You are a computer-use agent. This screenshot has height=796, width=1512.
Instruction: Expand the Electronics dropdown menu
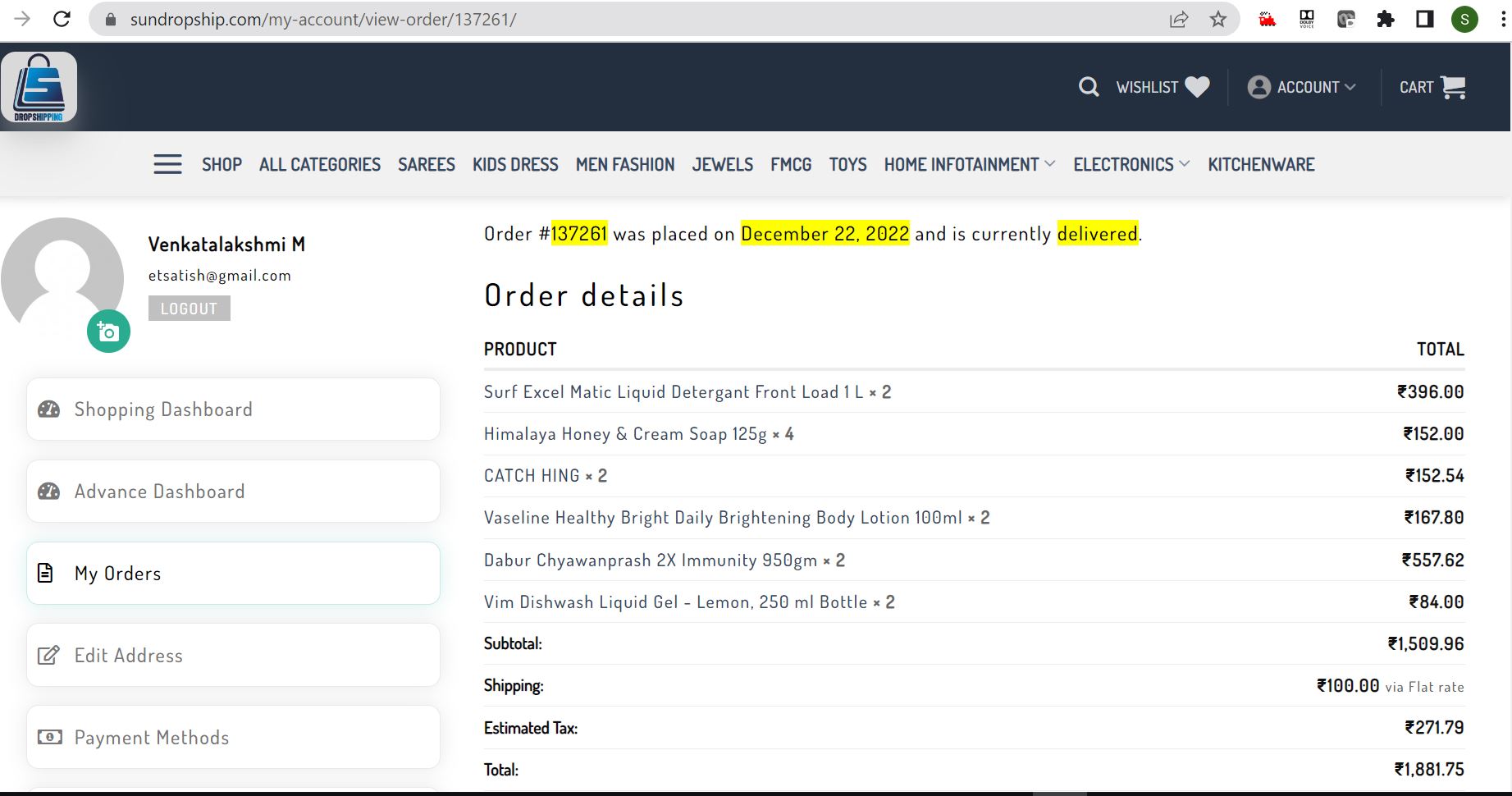pyautogui.click(x=1131, y=164)
